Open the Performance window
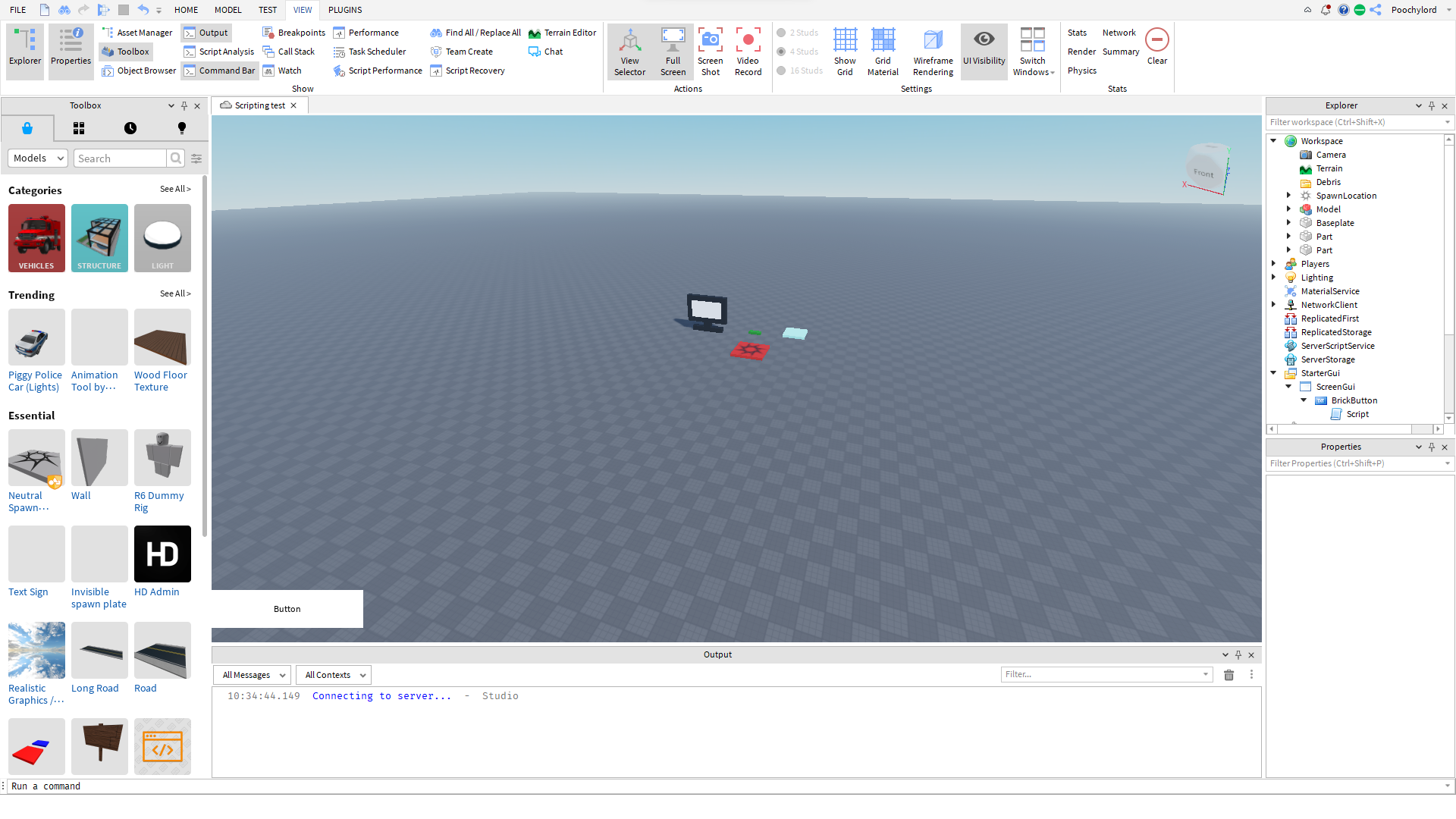 pyautogui.click(x=366, y=33)
